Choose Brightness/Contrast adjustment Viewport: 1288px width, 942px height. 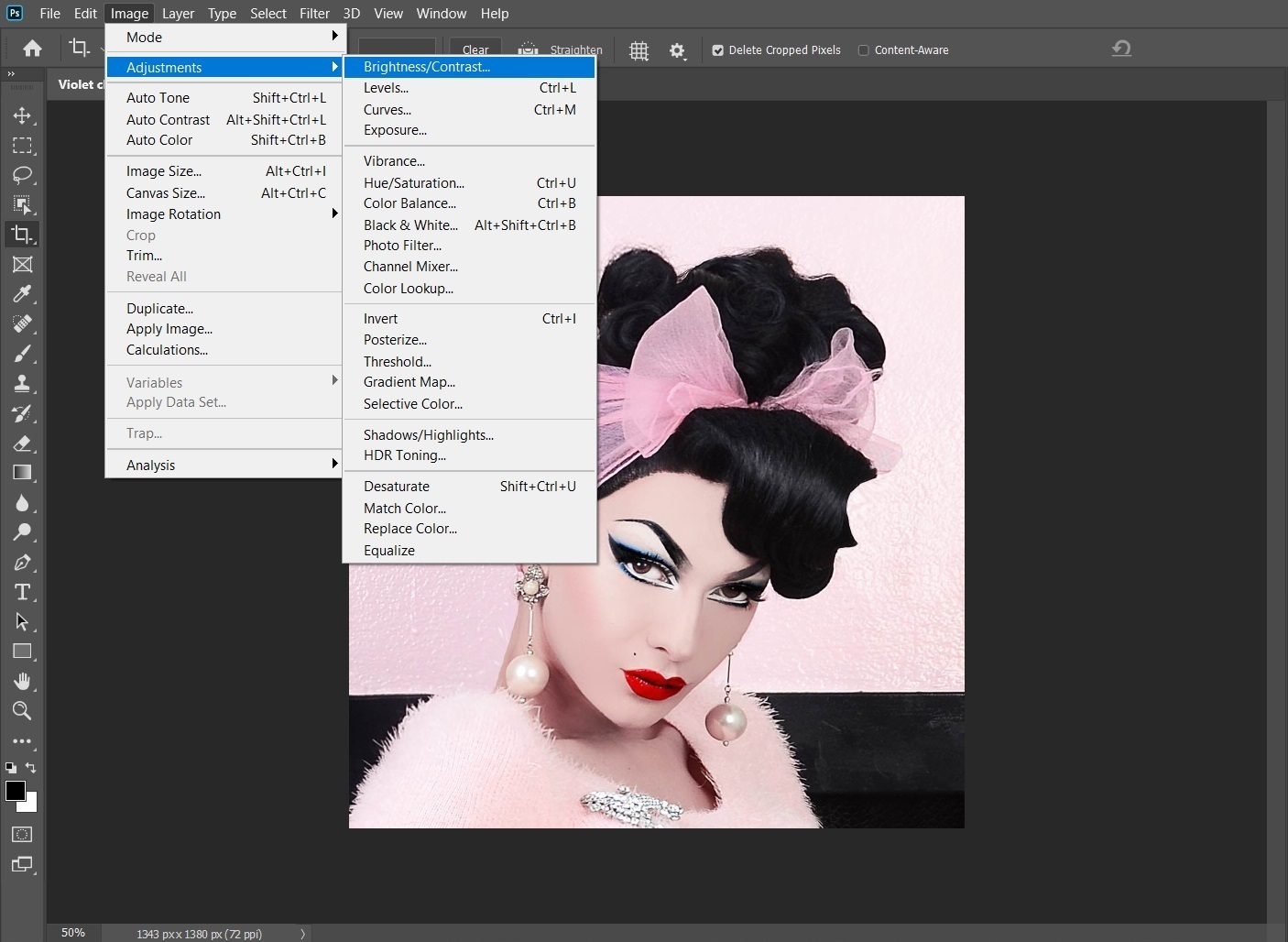(x=469, y=66)
